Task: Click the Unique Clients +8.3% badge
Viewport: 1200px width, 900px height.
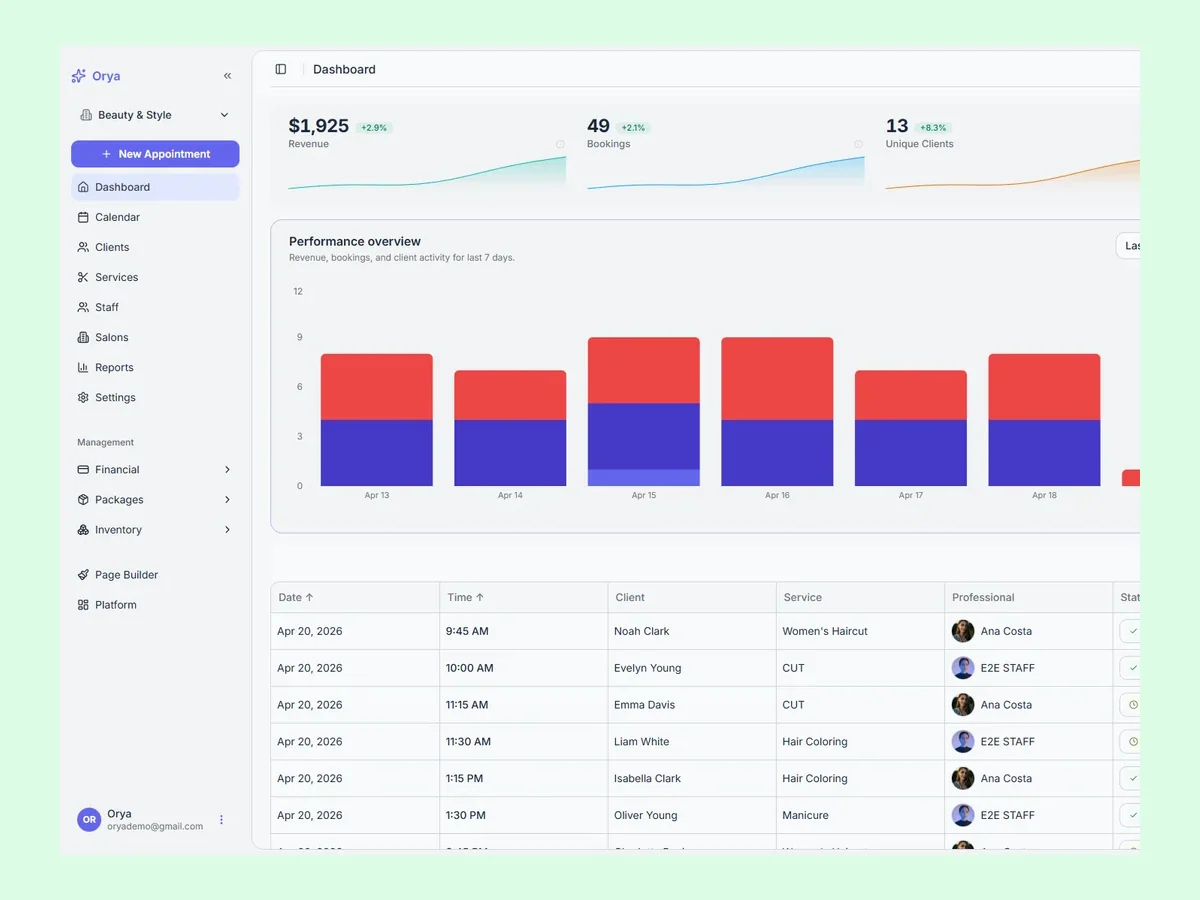Action: [x=932, y=128]
